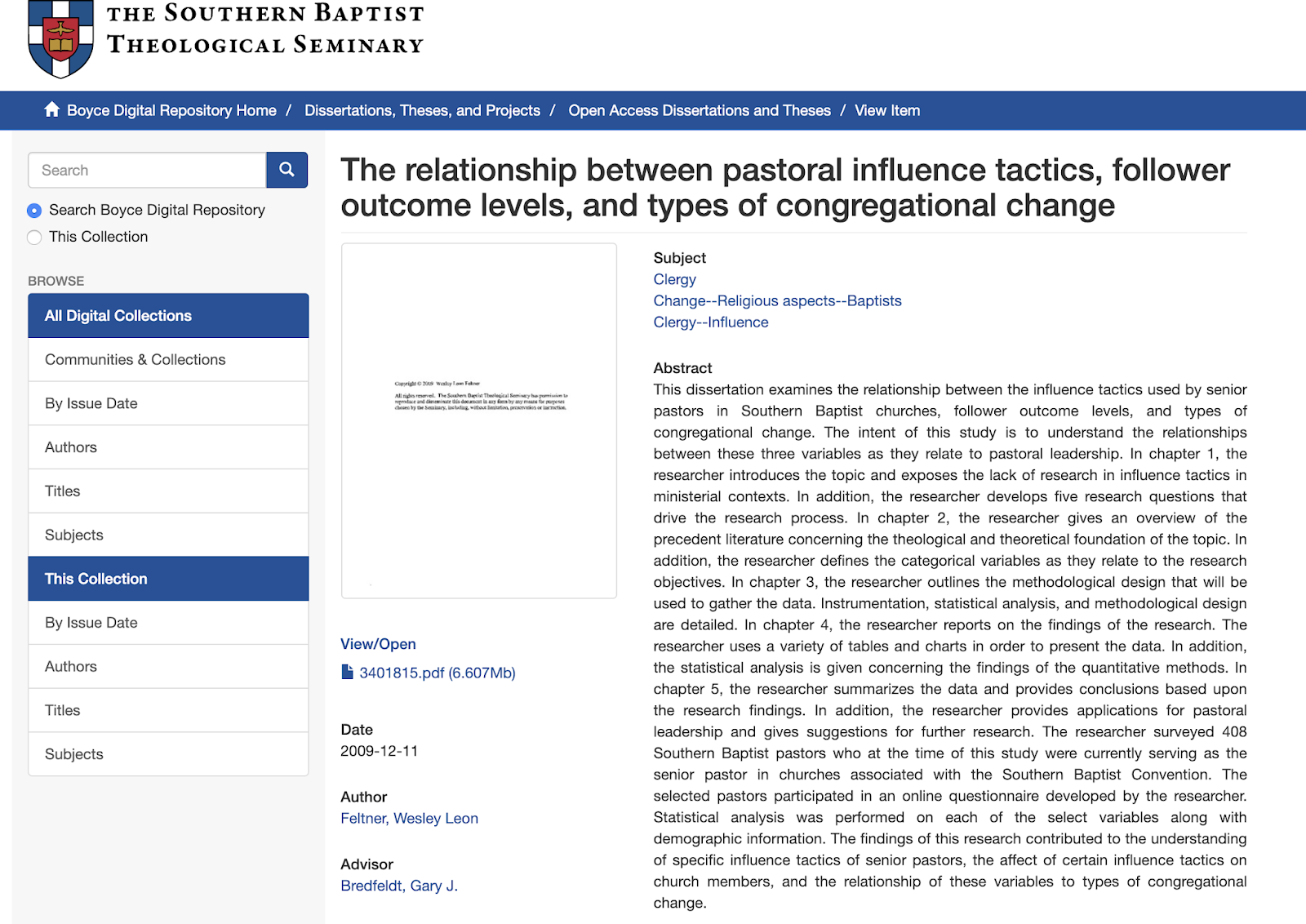Image resolution: width=1306 pixels, height=924 pixels.
Task: Click the Southern Baptist Theological Seminary shield logo
Action: (60, 38)
